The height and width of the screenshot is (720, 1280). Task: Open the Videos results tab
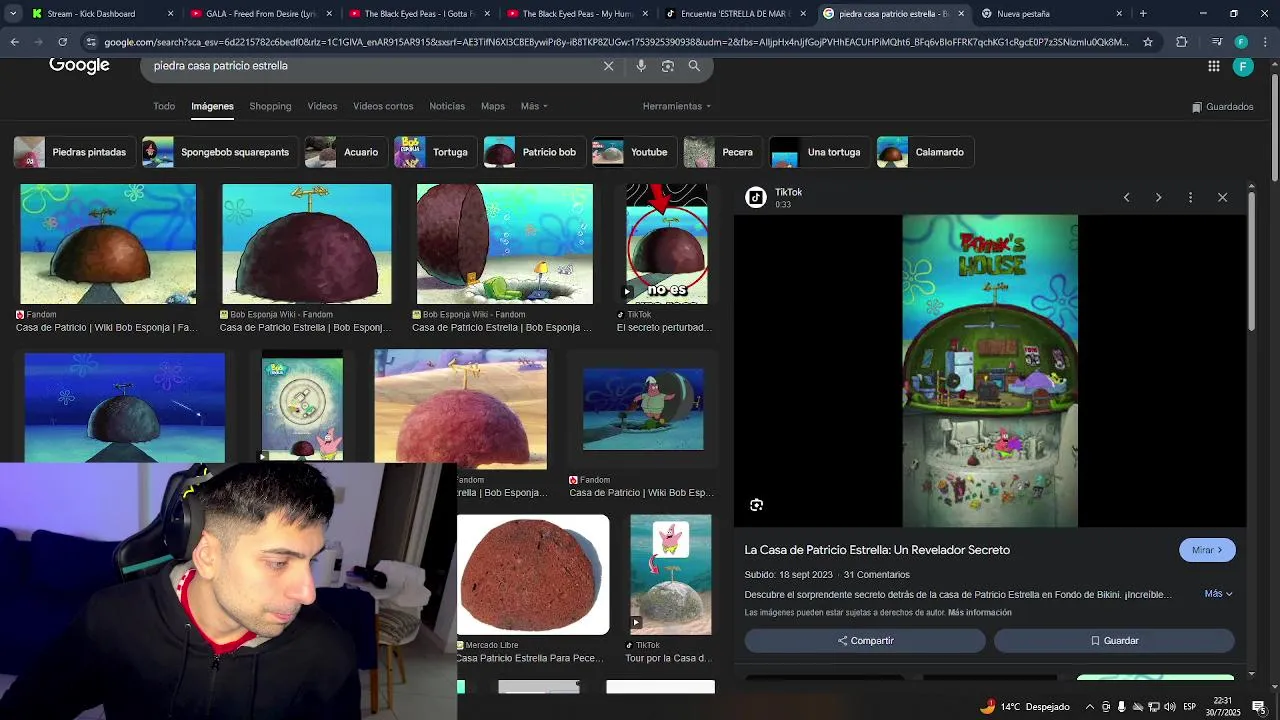pyautogui.click(x=322, y=106)
